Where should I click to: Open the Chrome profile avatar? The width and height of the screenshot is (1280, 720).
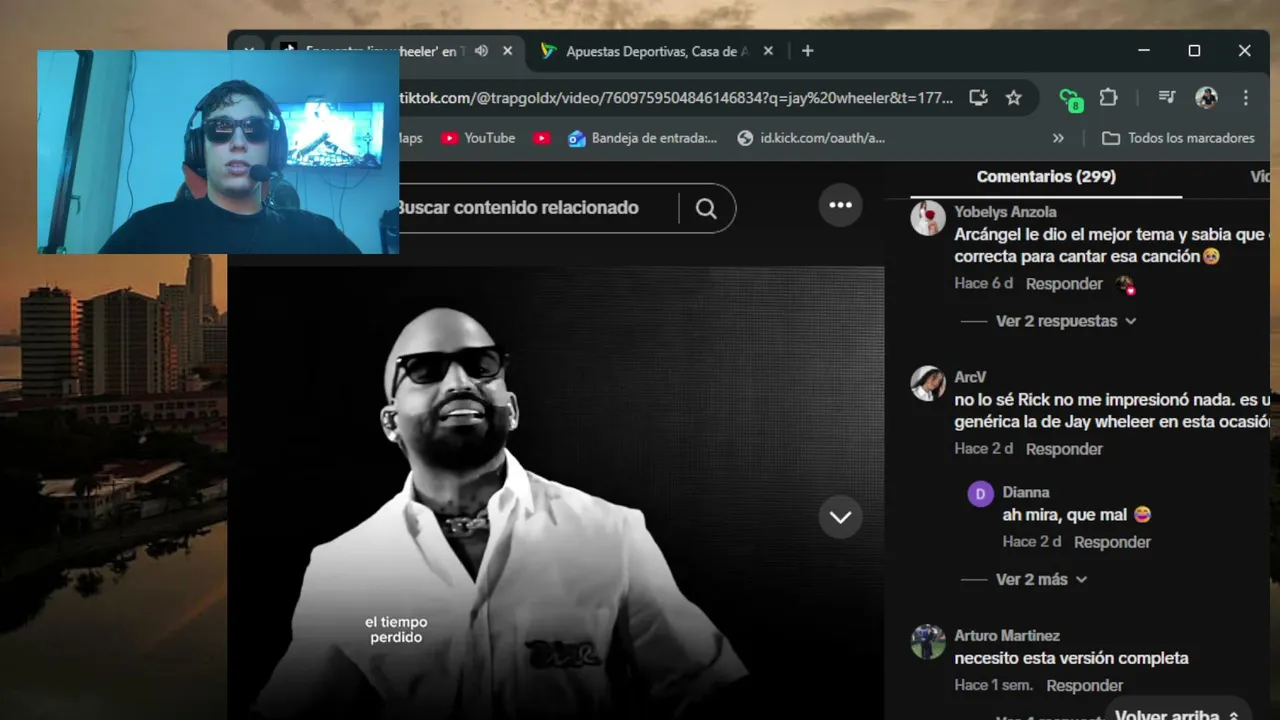(x=1206, y=97)
